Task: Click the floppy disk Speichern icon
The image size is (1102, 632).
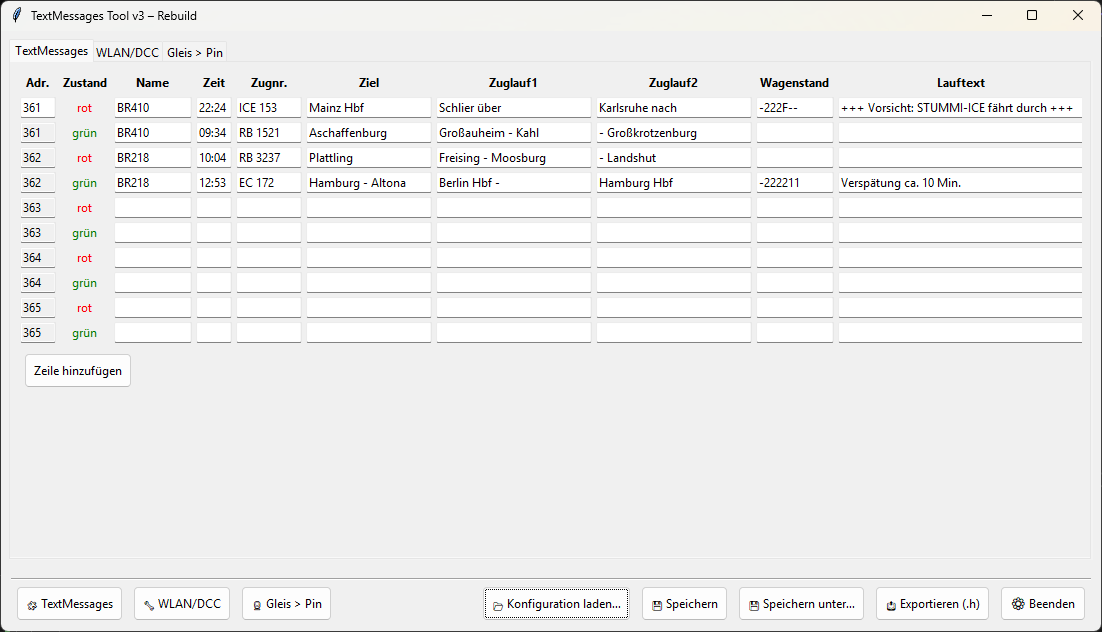Action: (656, 605)
